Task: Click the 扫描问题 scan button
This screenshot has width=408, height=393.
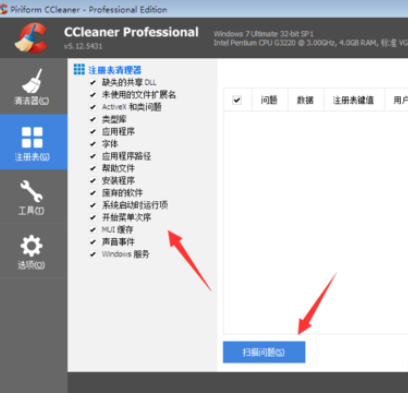Action: click(264, 352)
